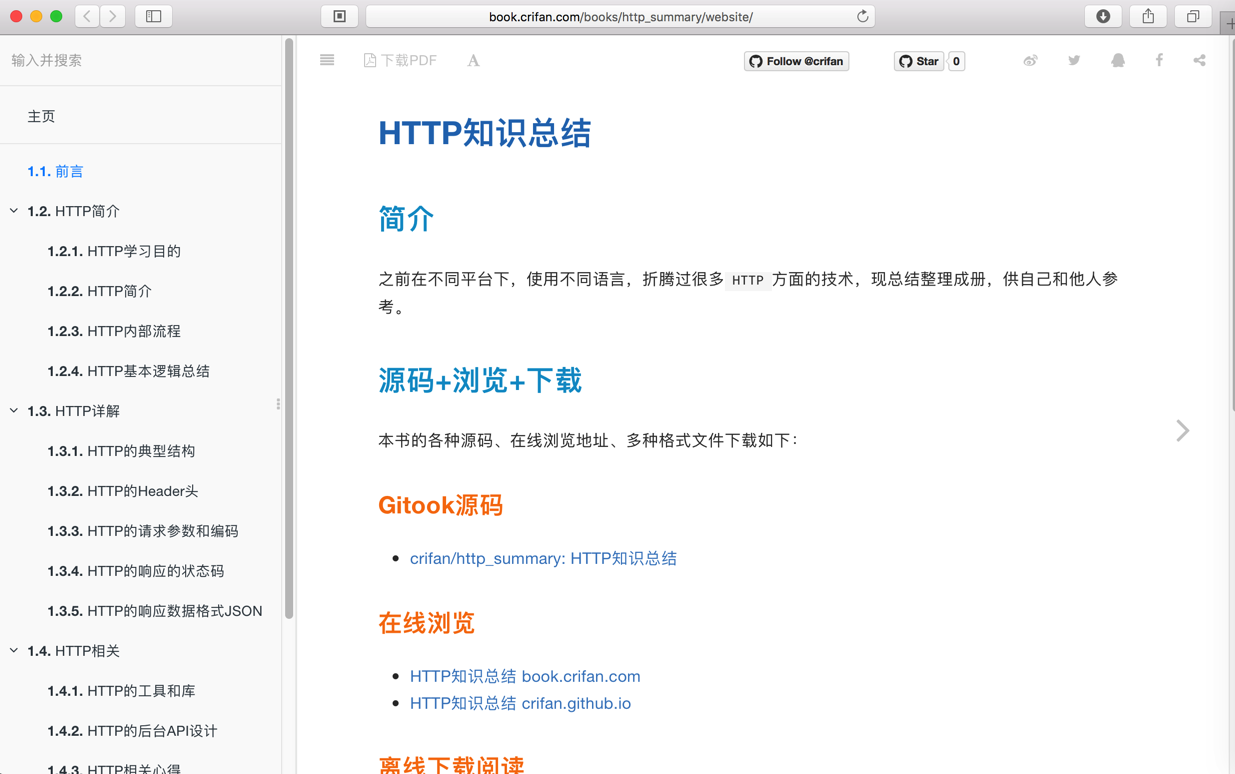Open 1.2.3. HTTP内部流程
Viewport: 1235px width, 774px height.
point(114,331)
